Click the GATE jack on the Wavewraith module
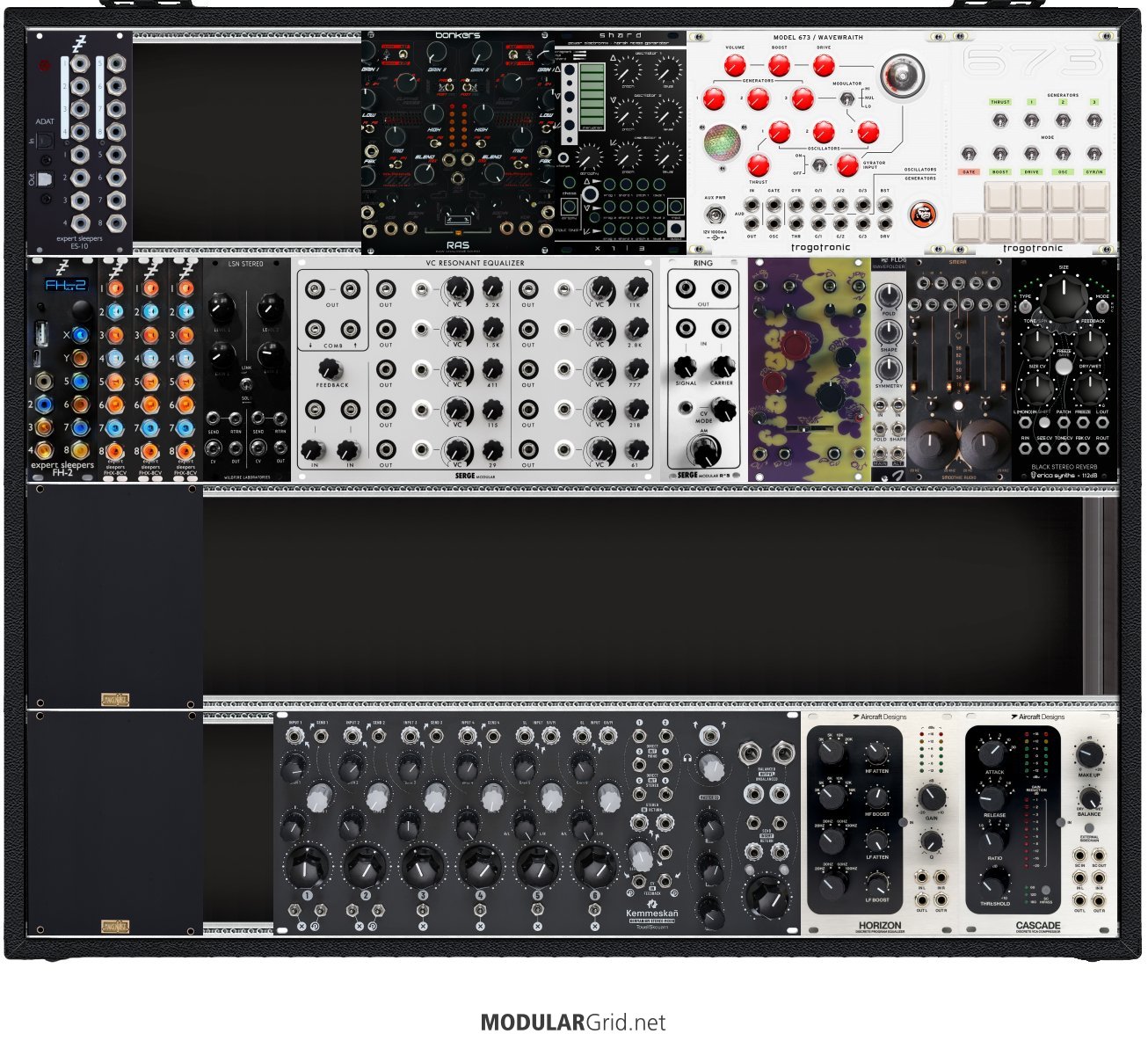The image size is (1148, 1041). [774, 205]
